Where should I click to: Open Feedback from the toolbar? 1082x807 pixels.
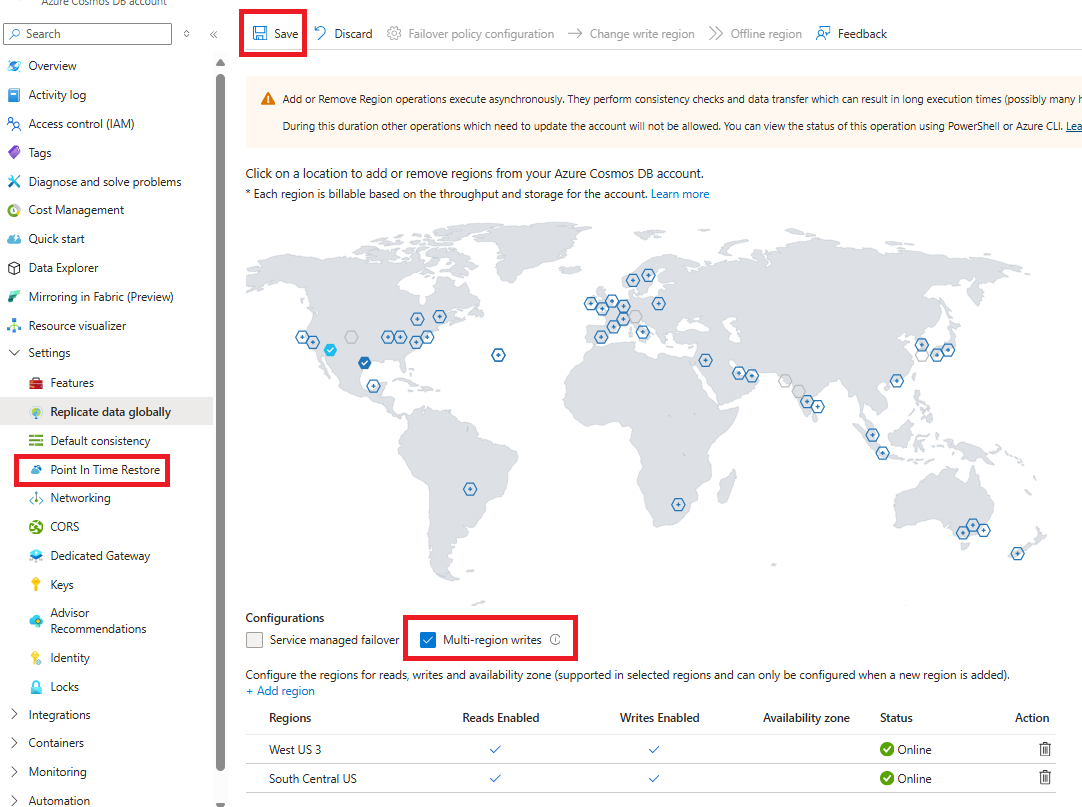click(851, 34)
